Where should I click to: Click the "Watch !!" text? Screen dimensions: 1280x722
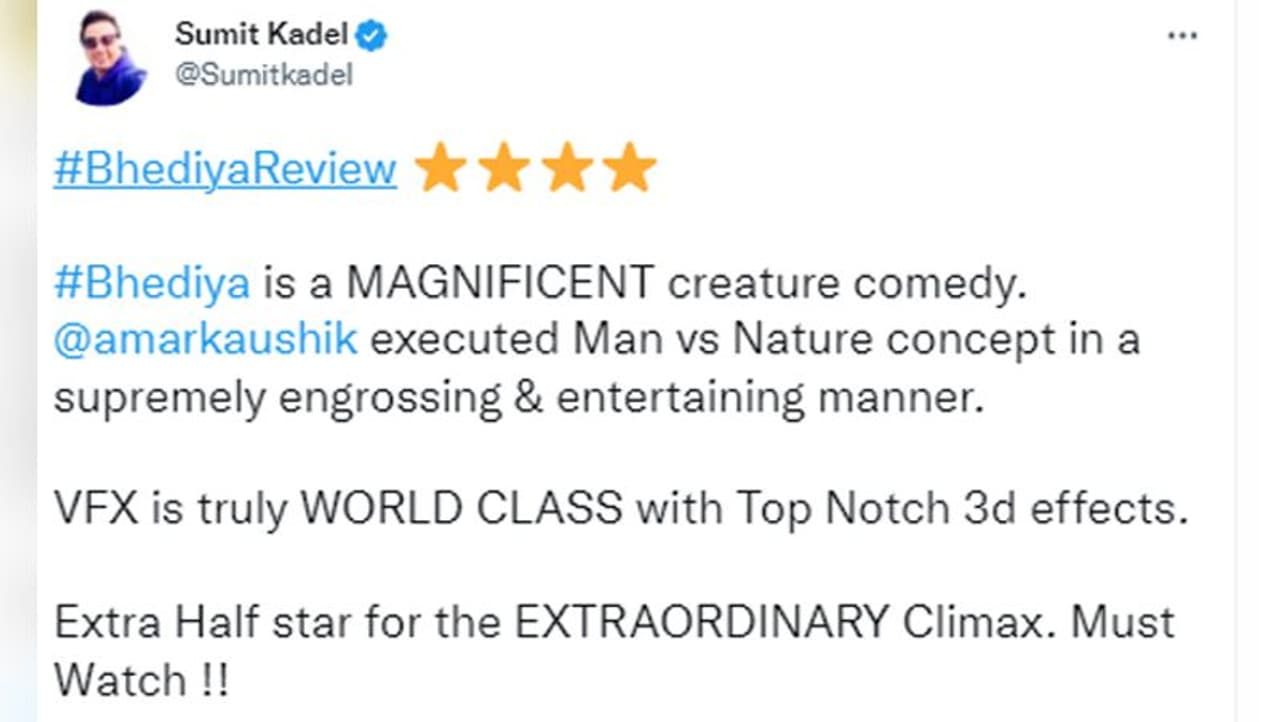(140, 680)
